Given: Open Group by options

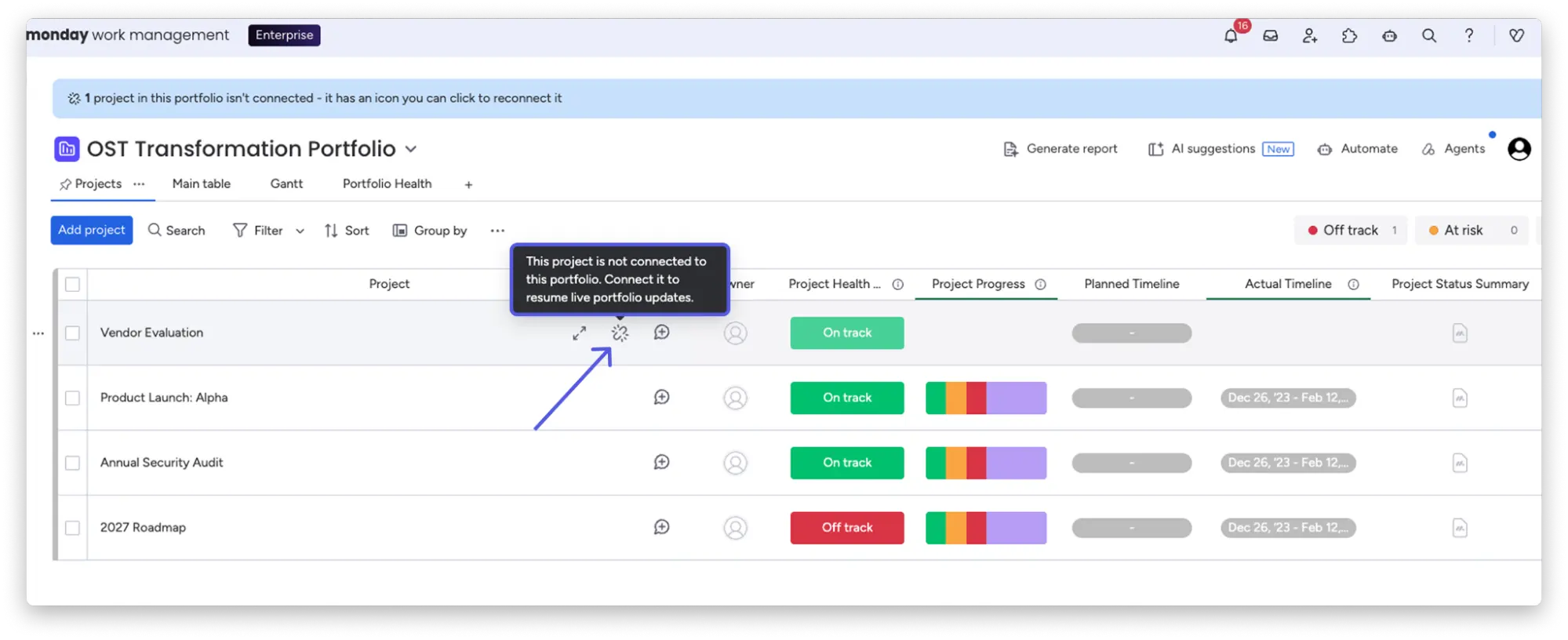Looking at the screenshot, I should pos(430,231).
